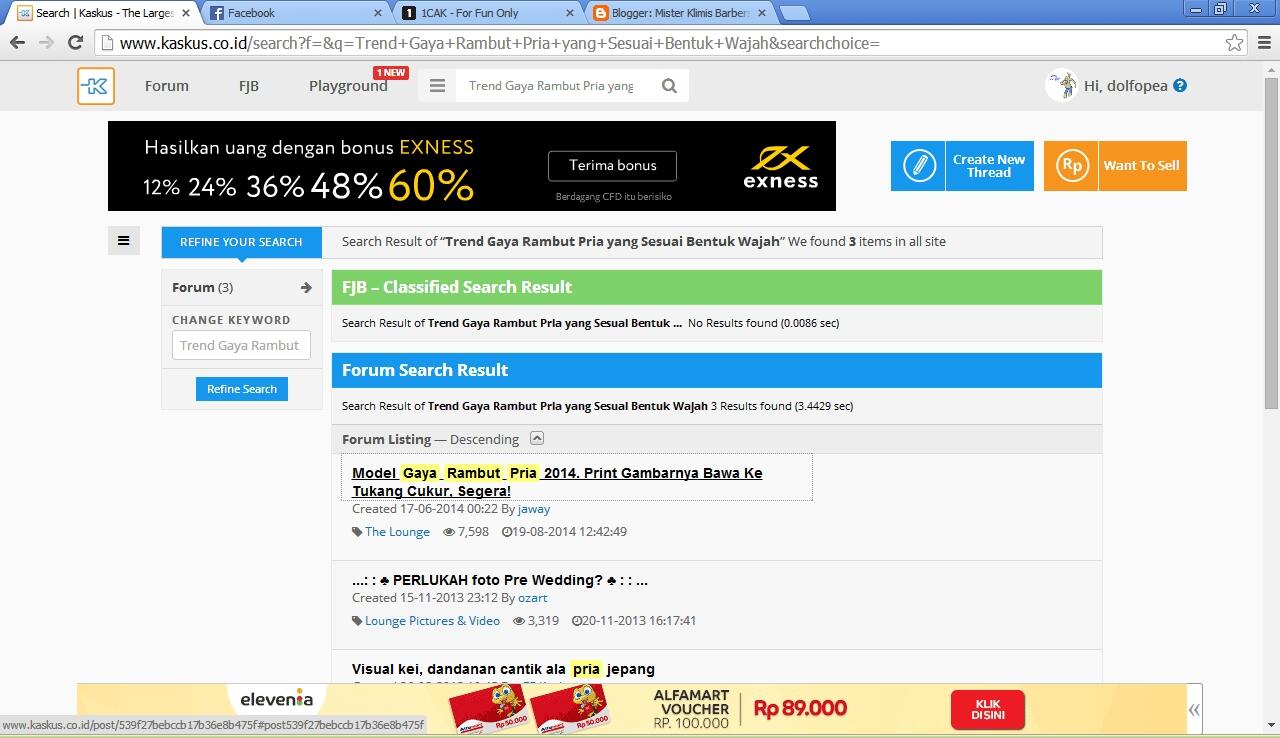Open a new browser tab

795,13
